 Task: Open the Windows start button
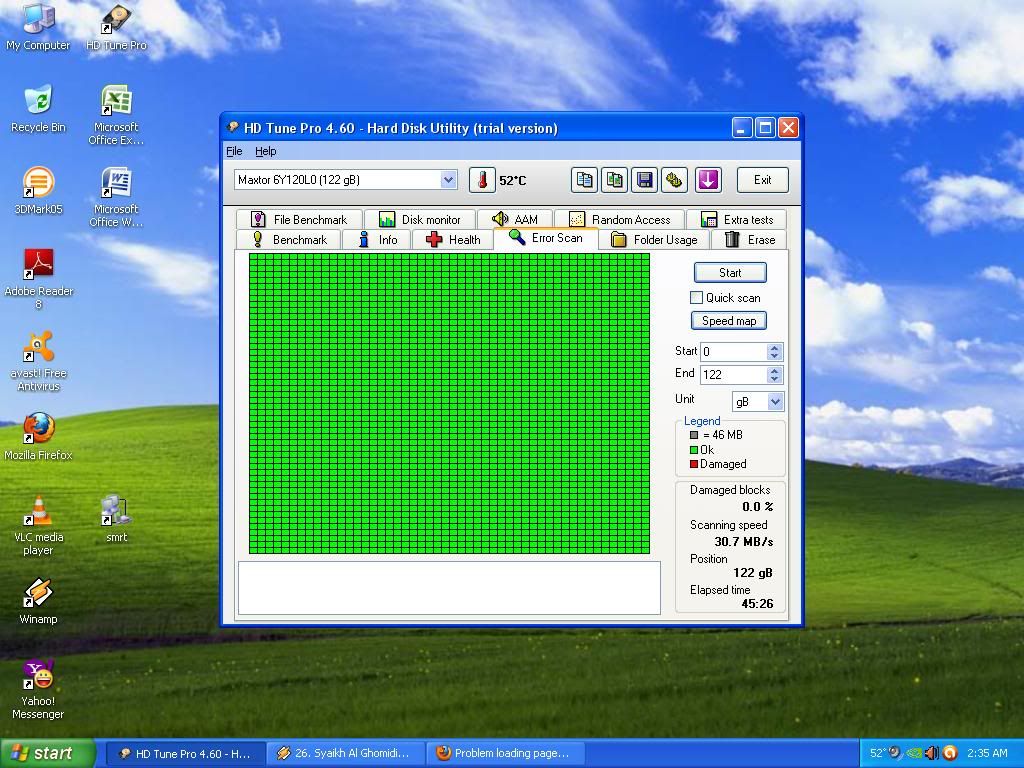click(x=46, y=753)
